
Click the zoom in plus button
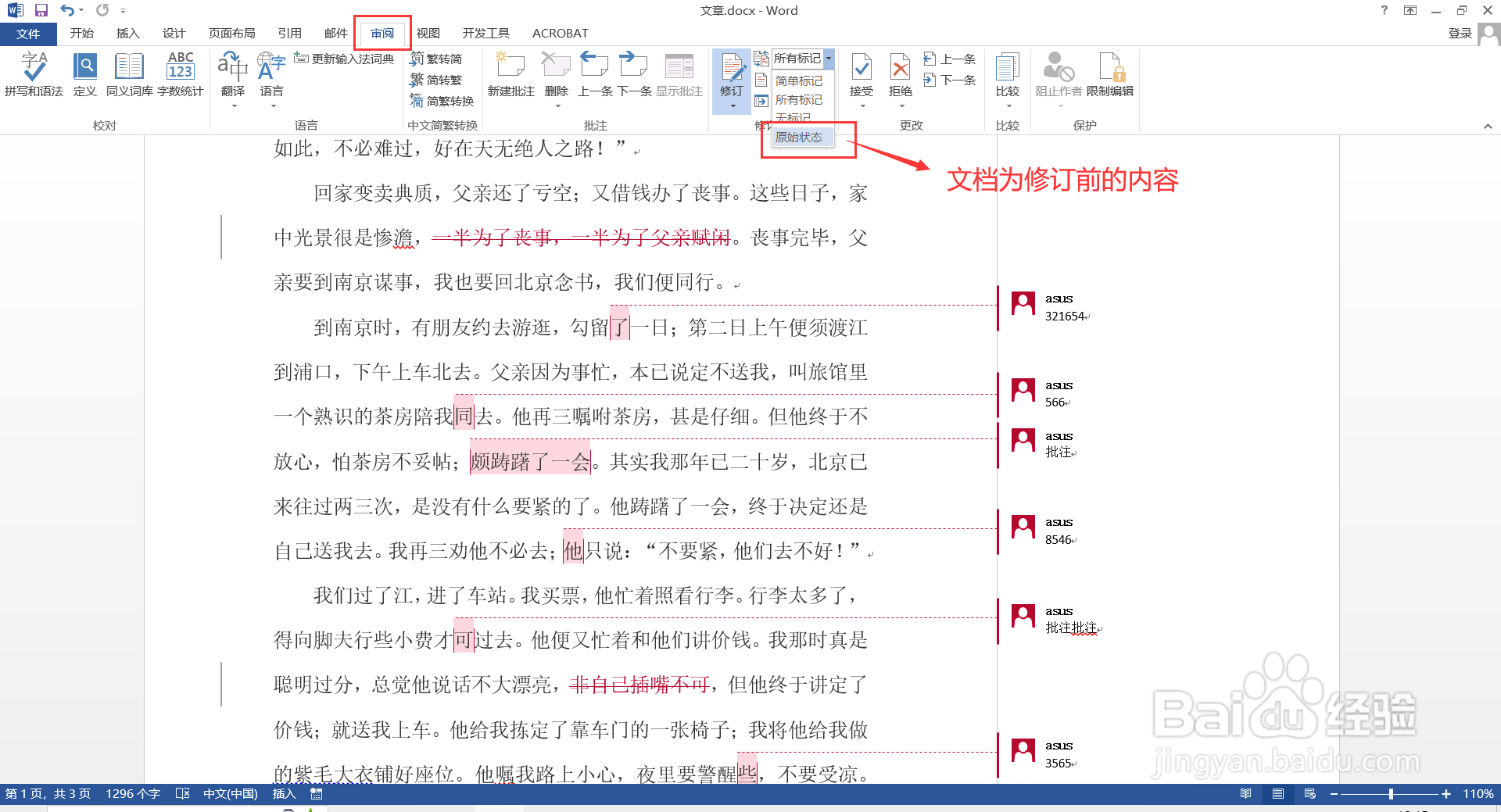(x=1446, y=794)
